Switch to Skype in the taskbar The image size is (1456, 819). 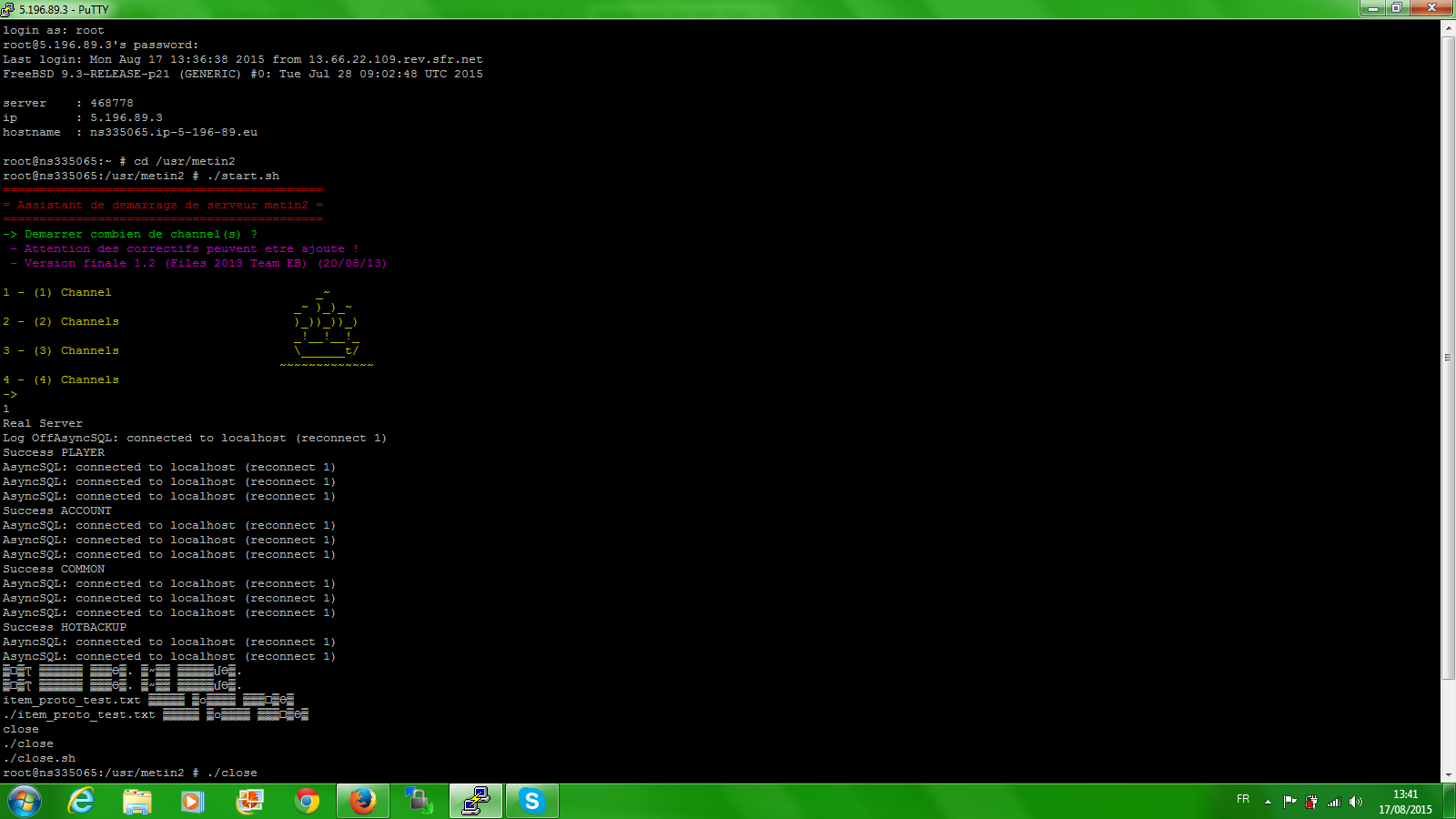pos(532,802)
